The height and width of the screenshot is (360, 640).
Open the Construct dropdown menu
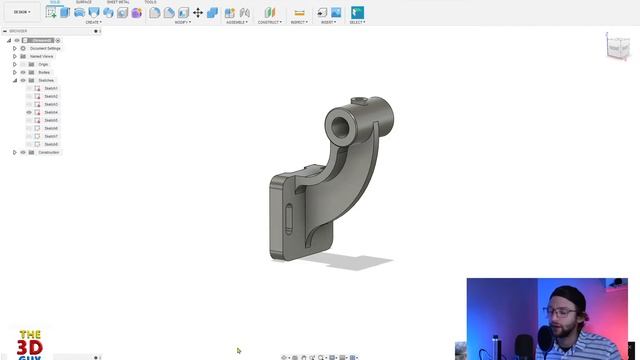270,22
